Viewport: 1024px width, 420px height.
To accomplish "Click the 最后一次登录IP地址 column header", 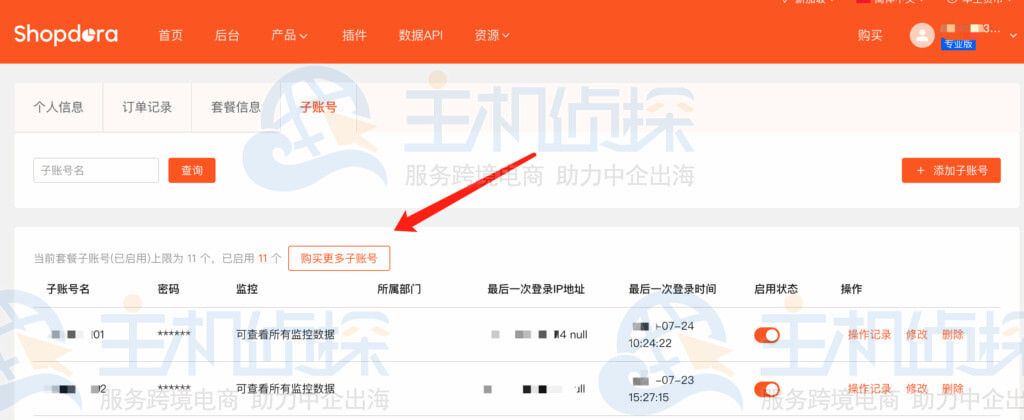I will [x=536, y=289].
